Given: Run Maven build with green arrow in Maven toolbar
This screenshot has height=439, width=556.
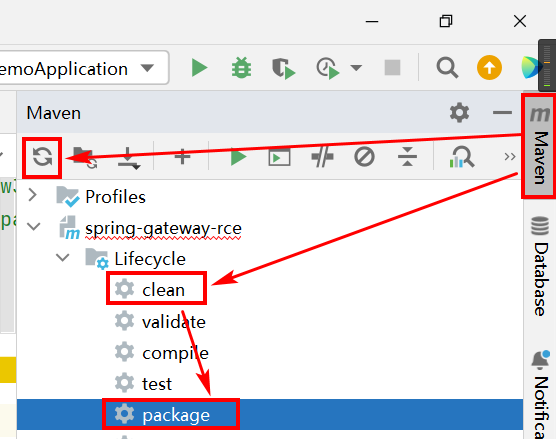Looking at the screenshot, I should (x=238, y=157).
